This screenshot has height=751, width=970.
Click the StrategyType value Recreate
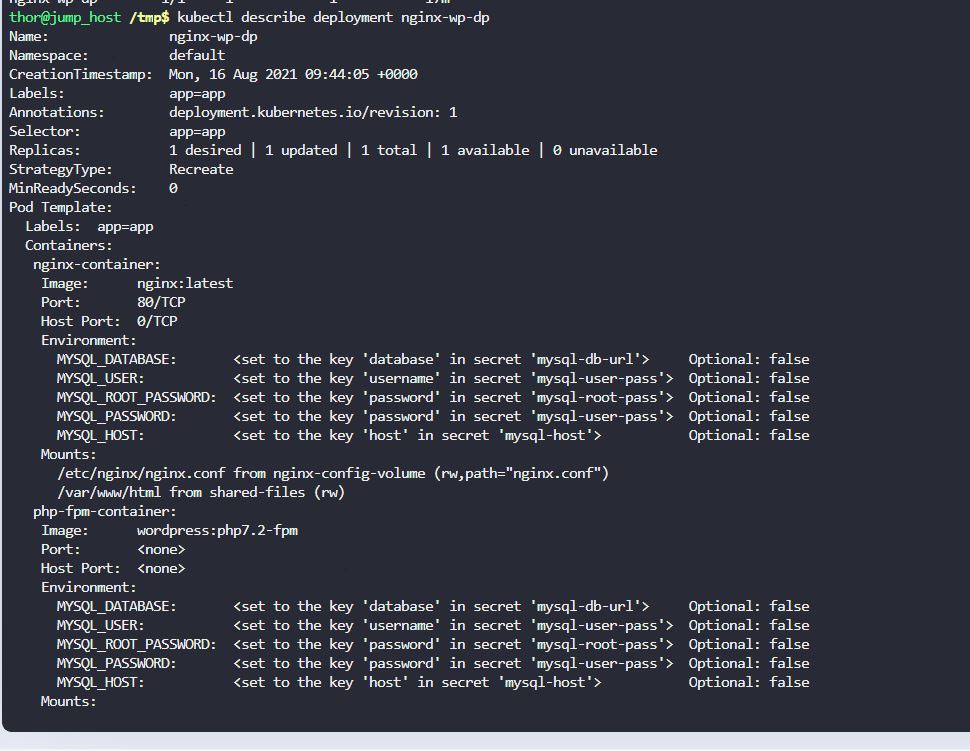click(x=201, y=169)
